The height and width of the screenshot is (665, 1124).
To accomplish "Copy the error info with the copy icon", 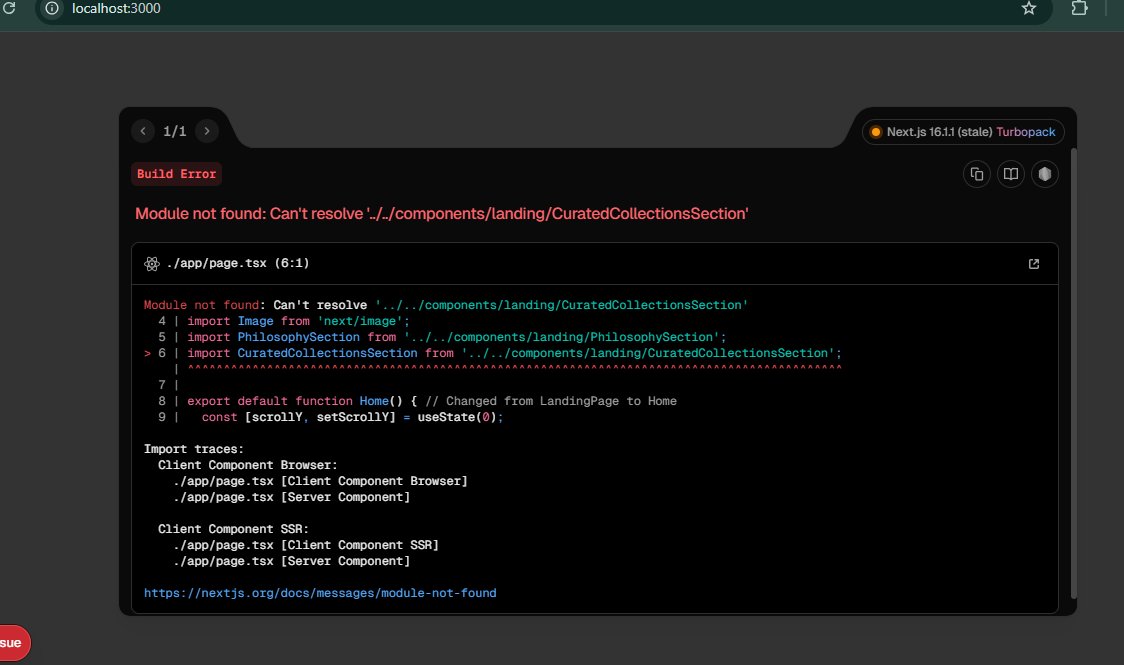I will coord(977,174).
